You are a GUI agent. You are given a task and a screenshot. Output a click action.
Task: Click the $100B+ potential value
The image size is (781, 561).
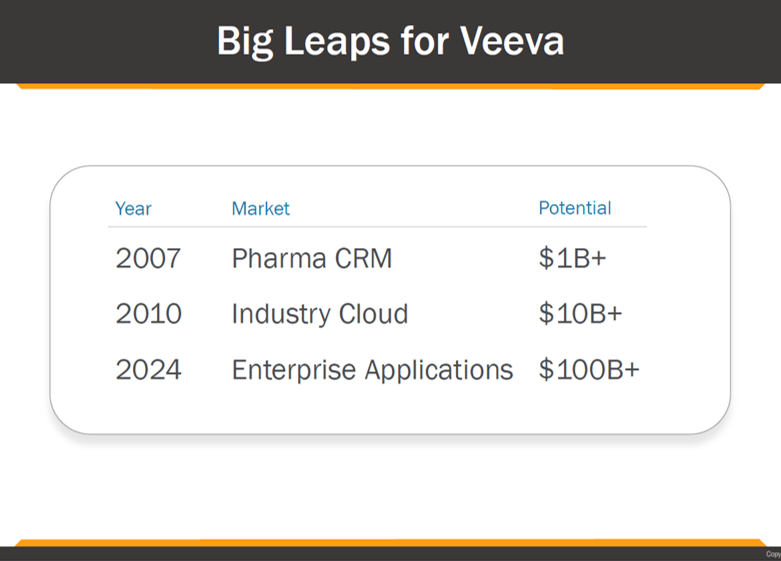click(588, 369)
